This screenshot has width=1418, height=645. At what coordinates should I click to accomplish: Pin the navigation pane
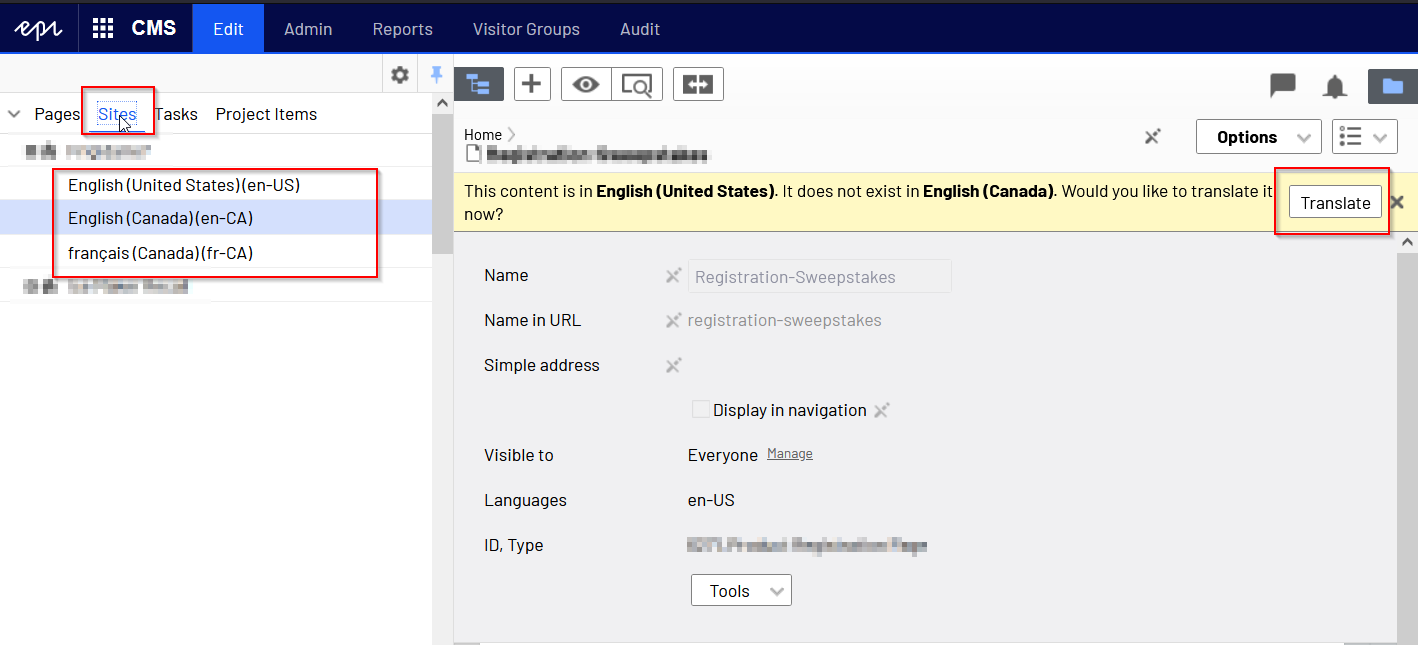pos(436,75)
